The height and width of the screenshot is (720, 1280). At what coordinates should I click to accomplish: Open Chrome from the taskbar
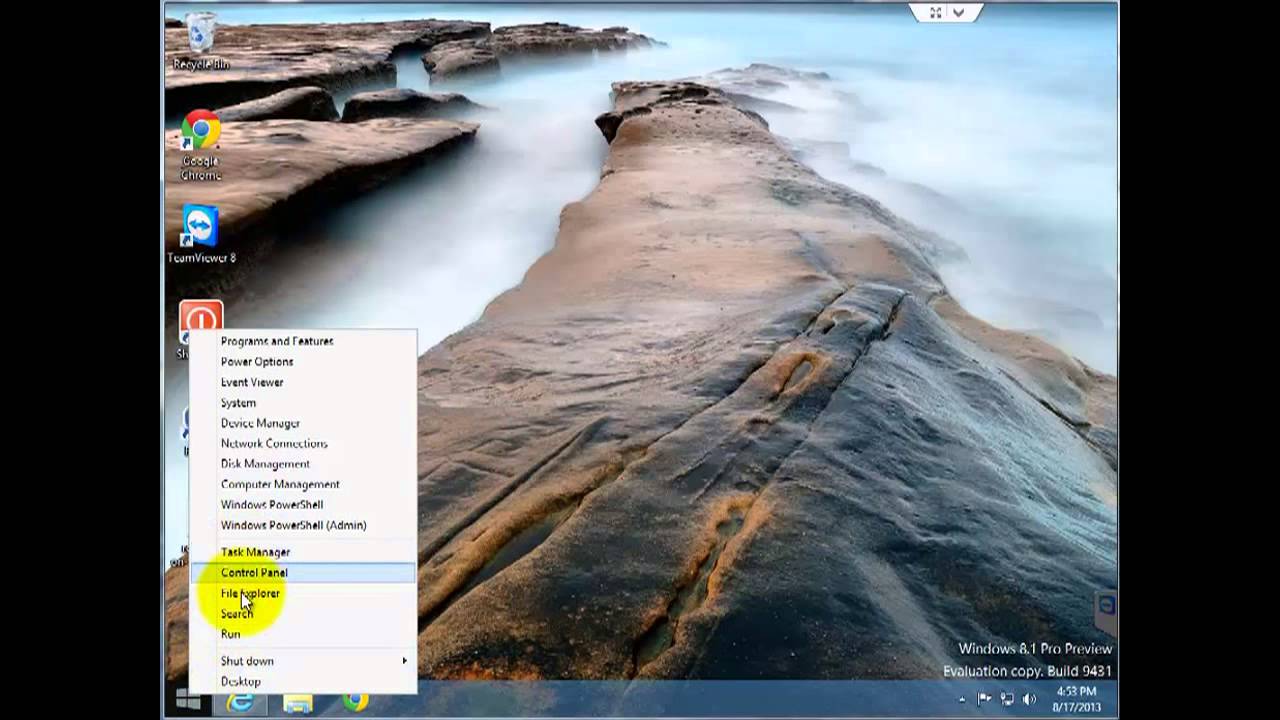click(x=355, y=701)
